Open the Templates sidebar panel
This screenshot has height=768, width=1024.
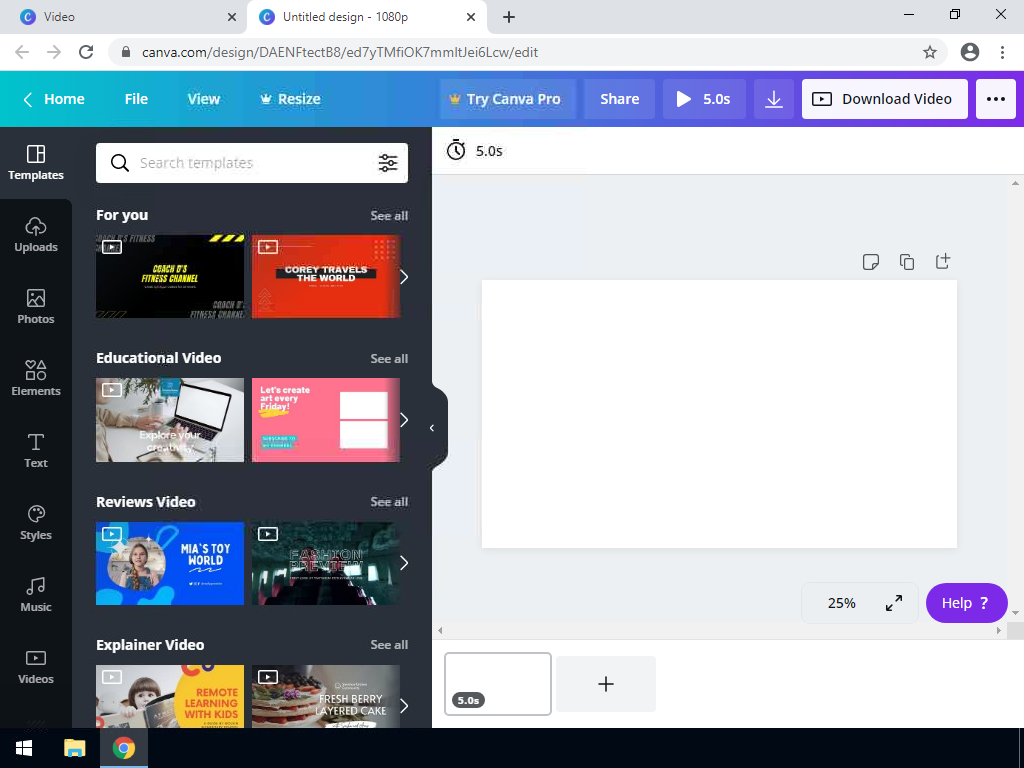coord(36,163)
